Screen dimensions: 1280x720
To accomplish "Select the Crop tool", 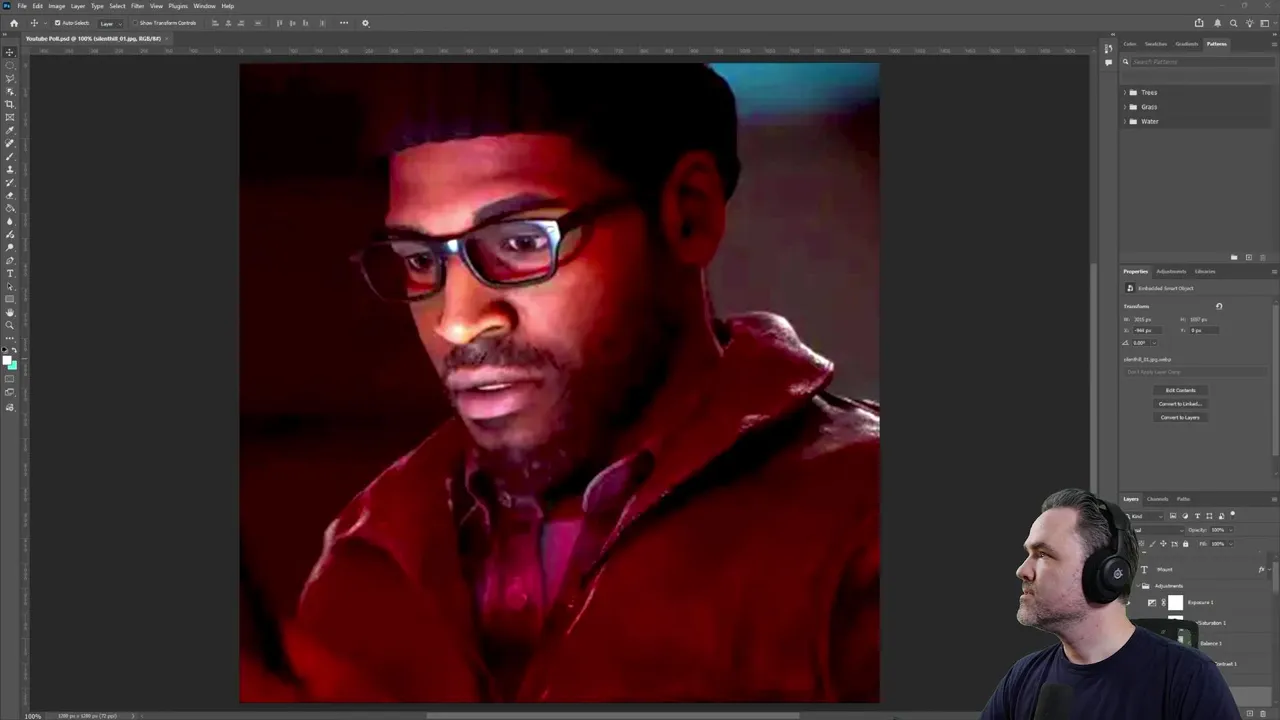I will pyautogui.click(x=10, y=104).
